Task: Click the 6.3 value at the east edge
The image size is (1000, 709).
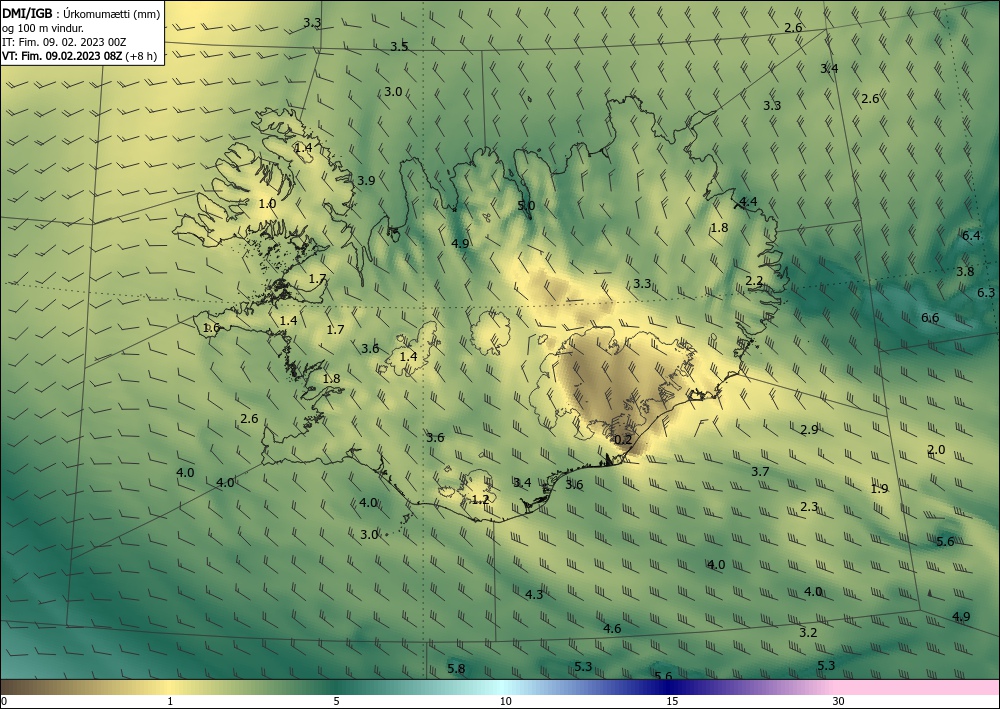Action: (x=986, y=293)
